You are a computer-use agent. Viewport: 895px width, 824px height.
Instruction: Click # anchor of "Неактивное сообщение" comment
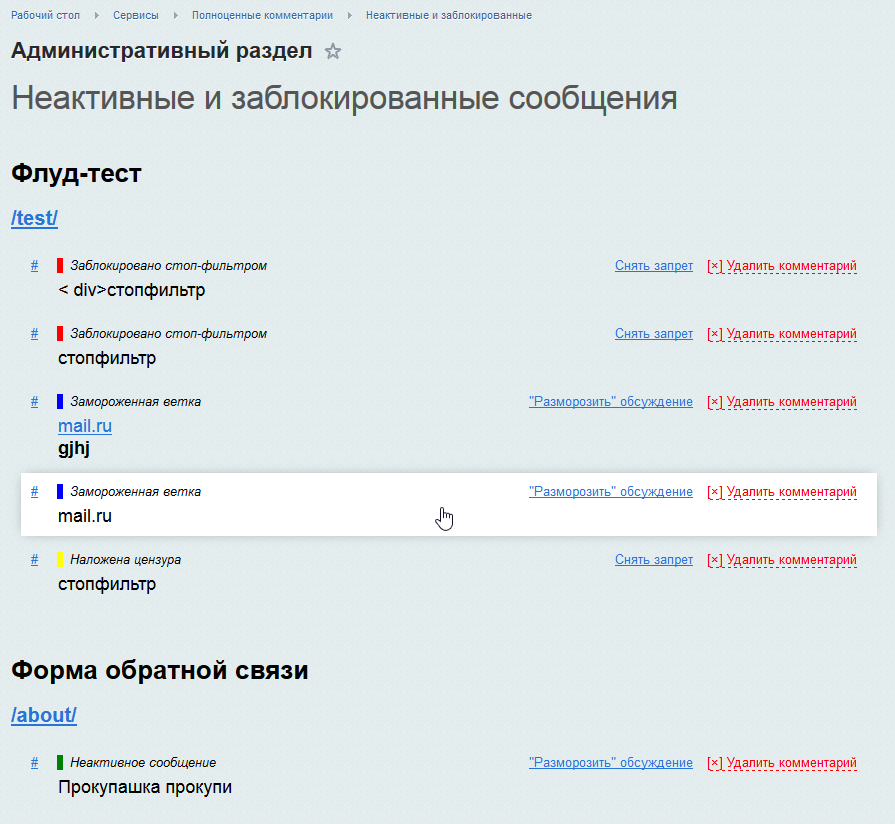[34, 762]
